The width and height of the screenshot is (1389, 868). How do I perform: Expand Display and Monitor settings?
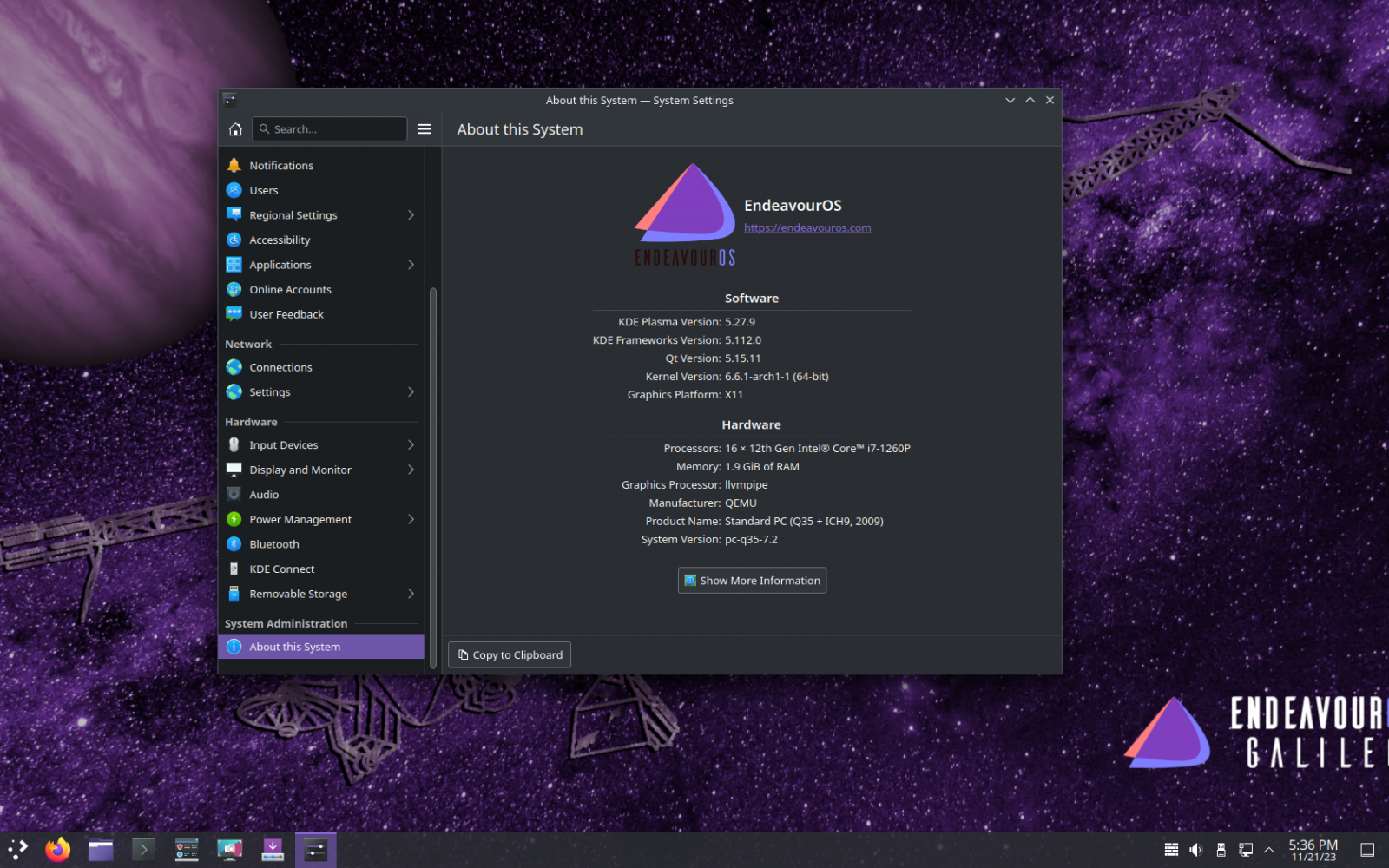(x=411, y=470)
